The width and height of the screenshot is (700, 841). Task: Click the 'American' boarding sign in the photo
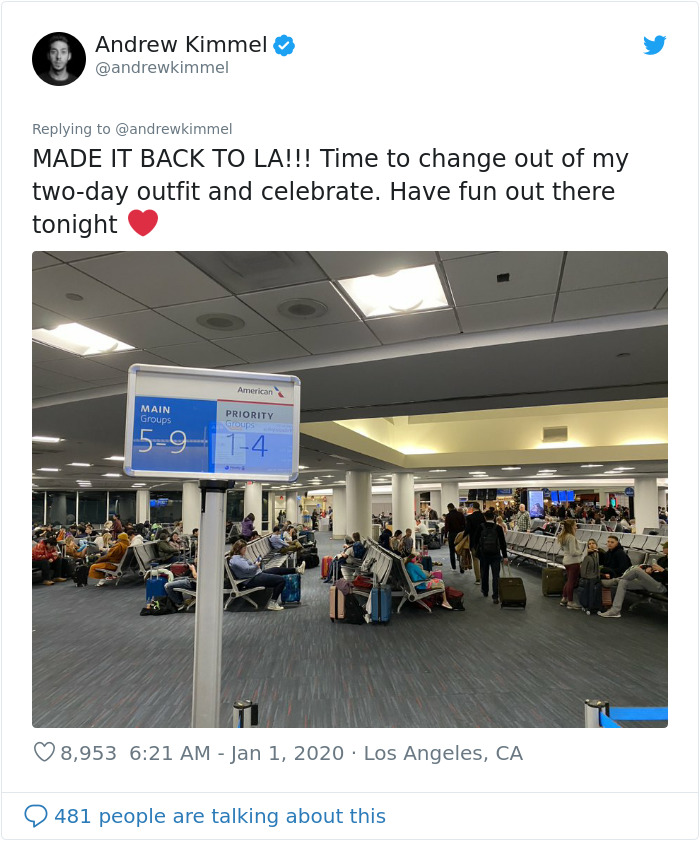[x=258, y=391]
